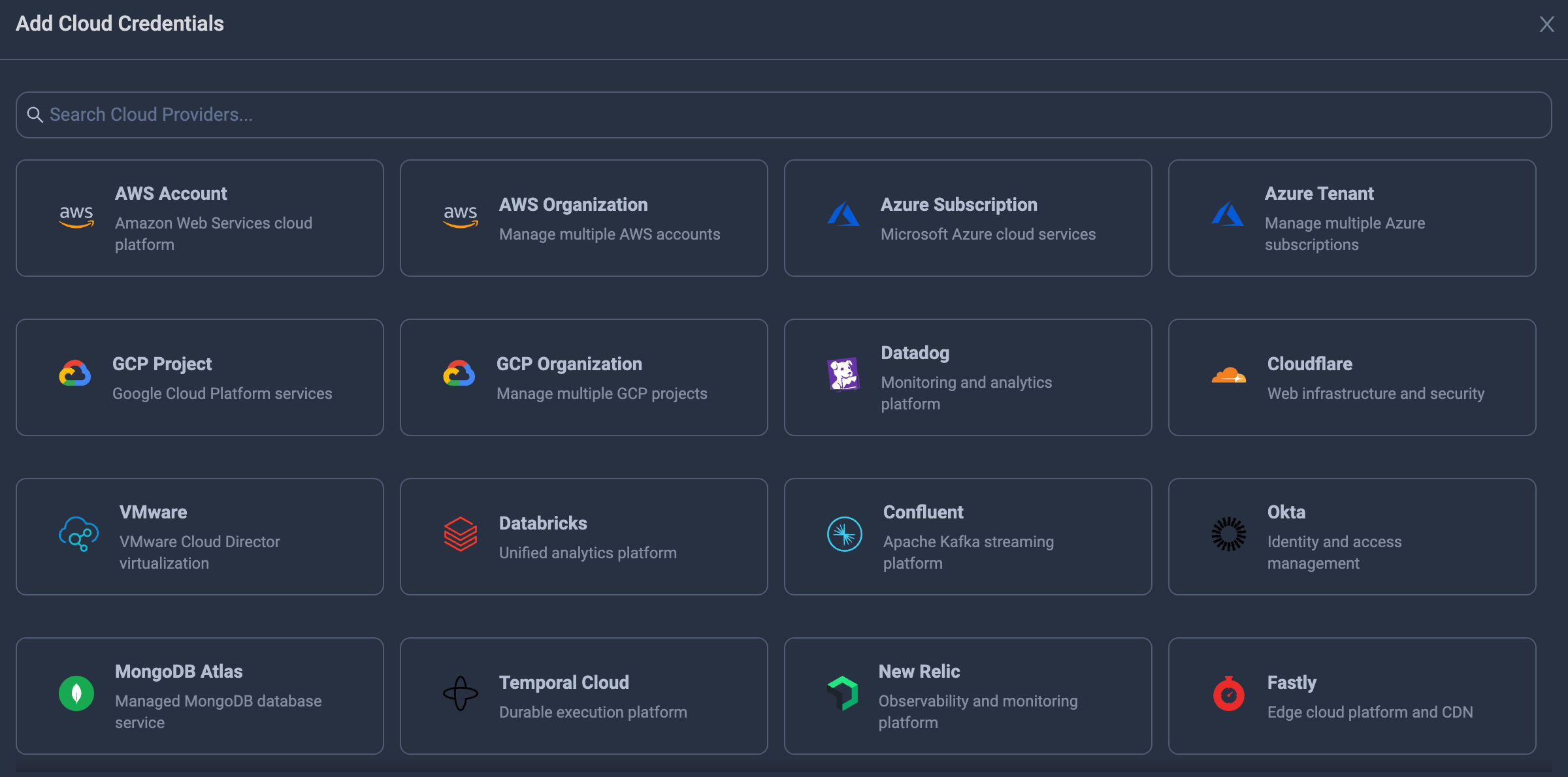Pick the GCP Organization title text
Screen dimensions: 1568x777
[x=568, y=364]
